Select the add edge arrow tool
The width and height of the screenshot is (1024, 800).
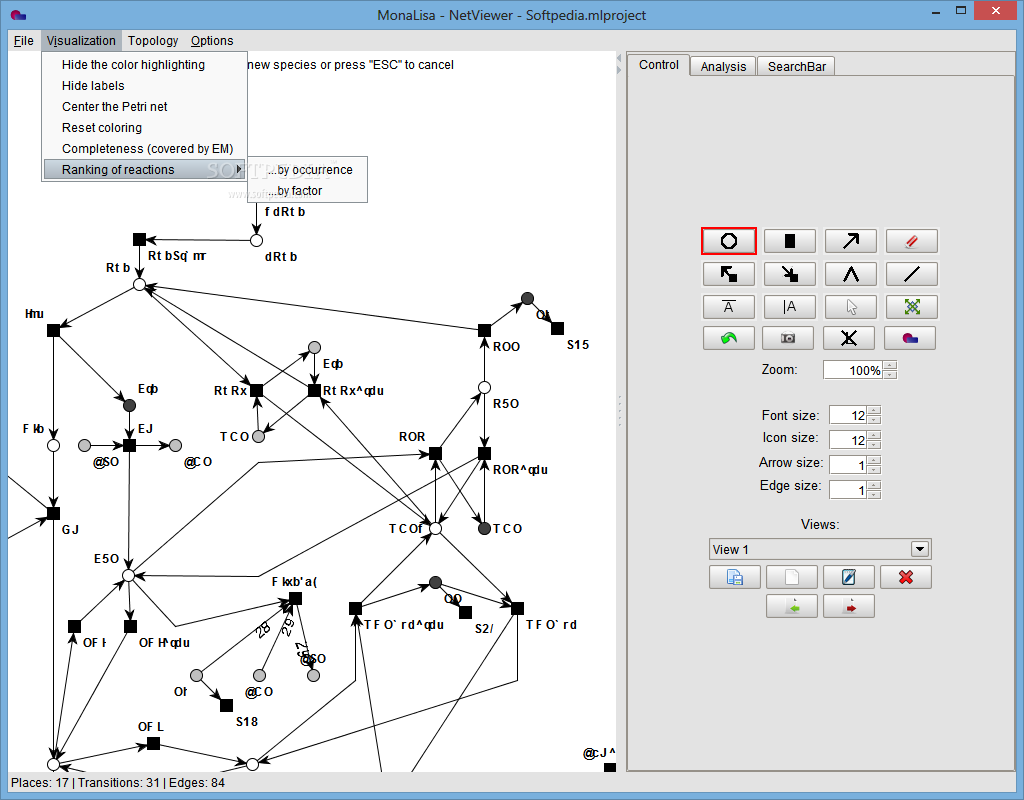[x=851, y=241]
